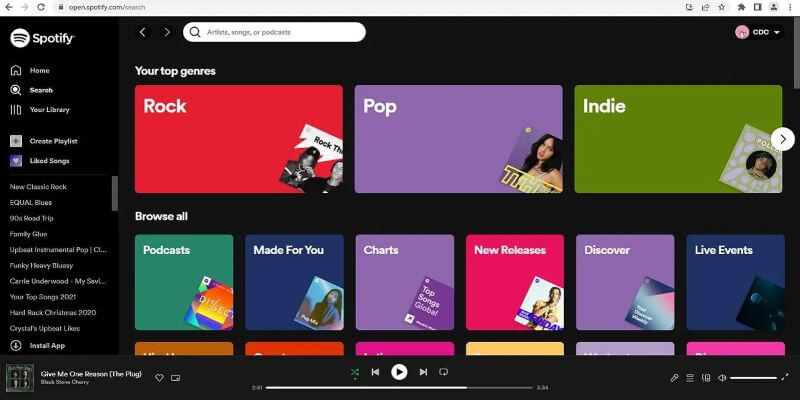800x400 pixels.
Task: Click the Play button
Action: click(399, 372)
